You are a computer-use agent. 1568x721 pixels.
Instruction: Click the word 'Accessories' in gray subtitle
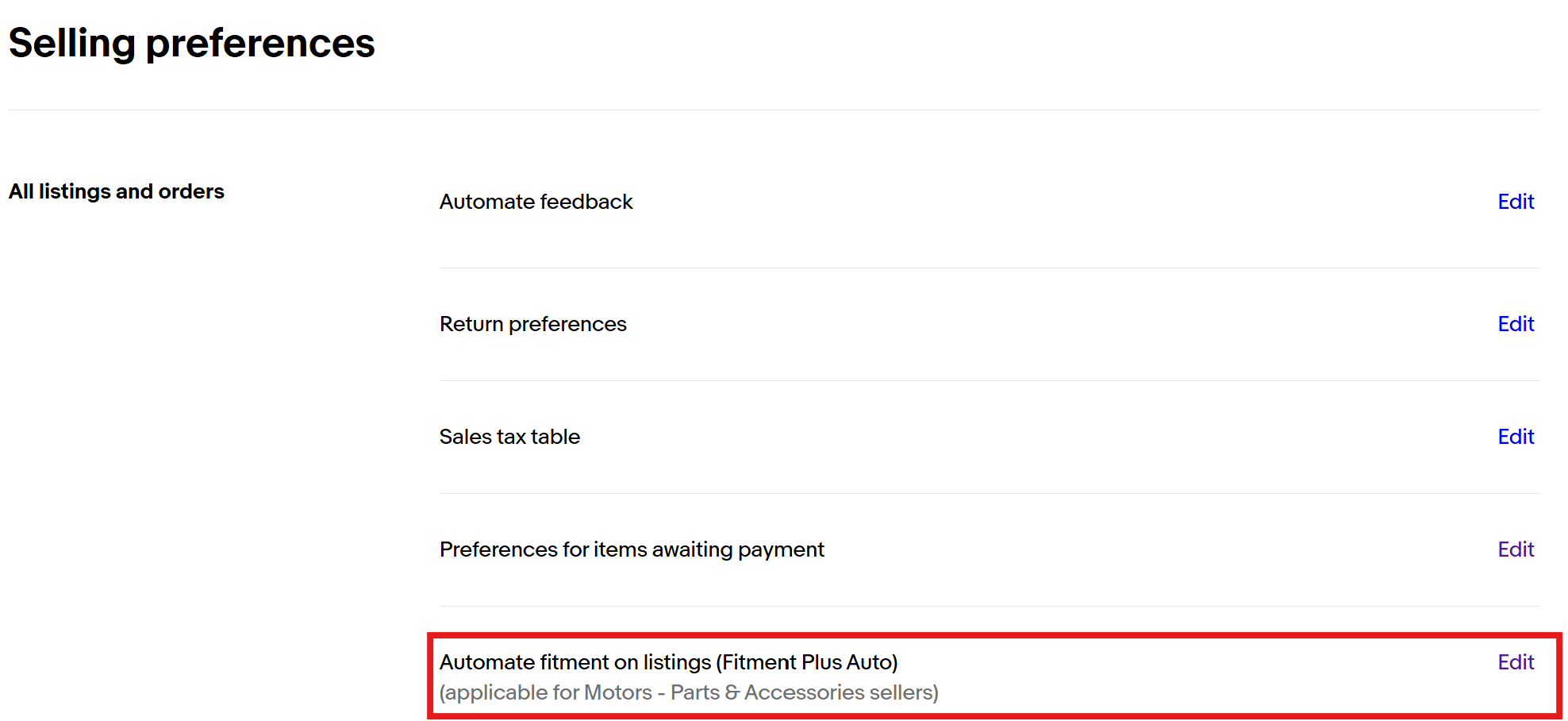[803, 692]
